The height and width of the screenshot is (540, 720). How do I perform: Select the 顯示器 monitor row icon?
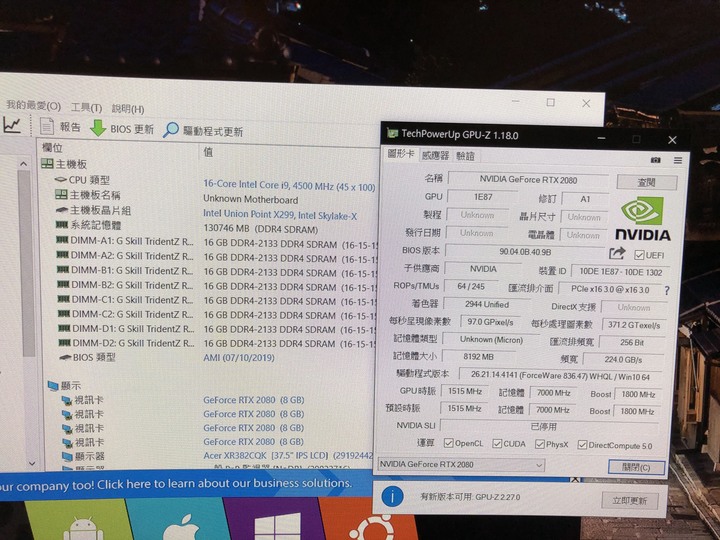tap(67, 456)
